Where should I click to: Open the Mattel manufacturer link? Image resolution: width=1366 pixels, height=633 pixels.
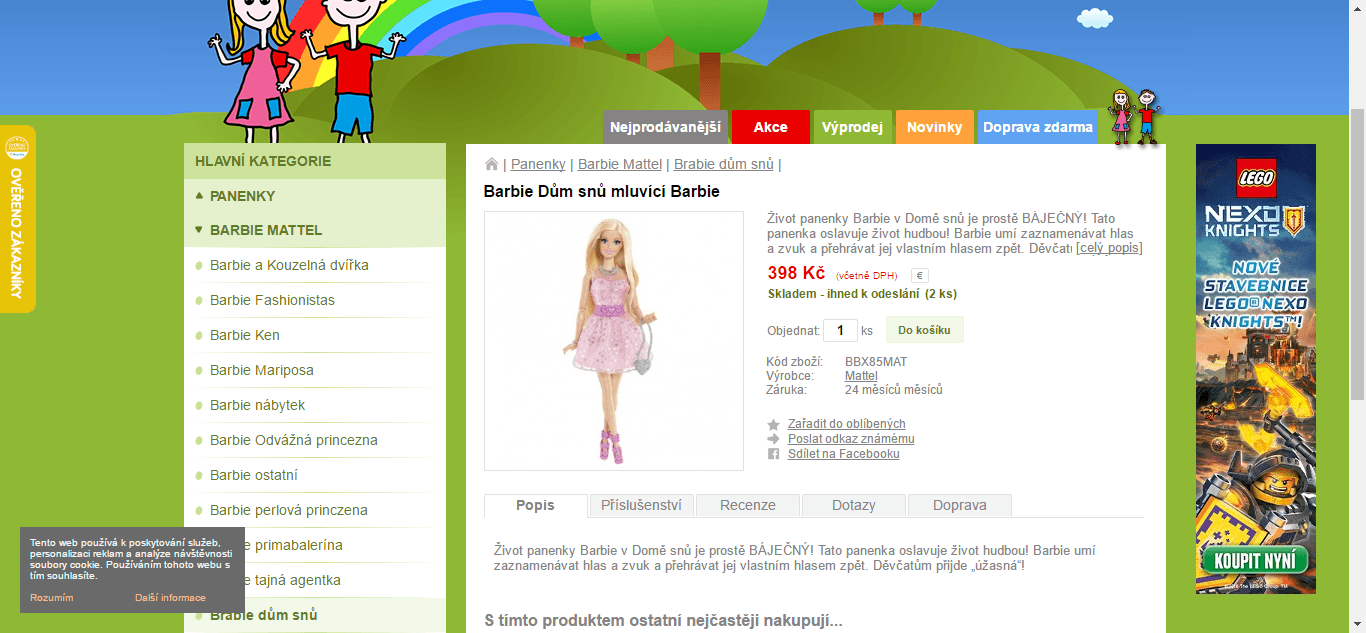pos(861,376)
